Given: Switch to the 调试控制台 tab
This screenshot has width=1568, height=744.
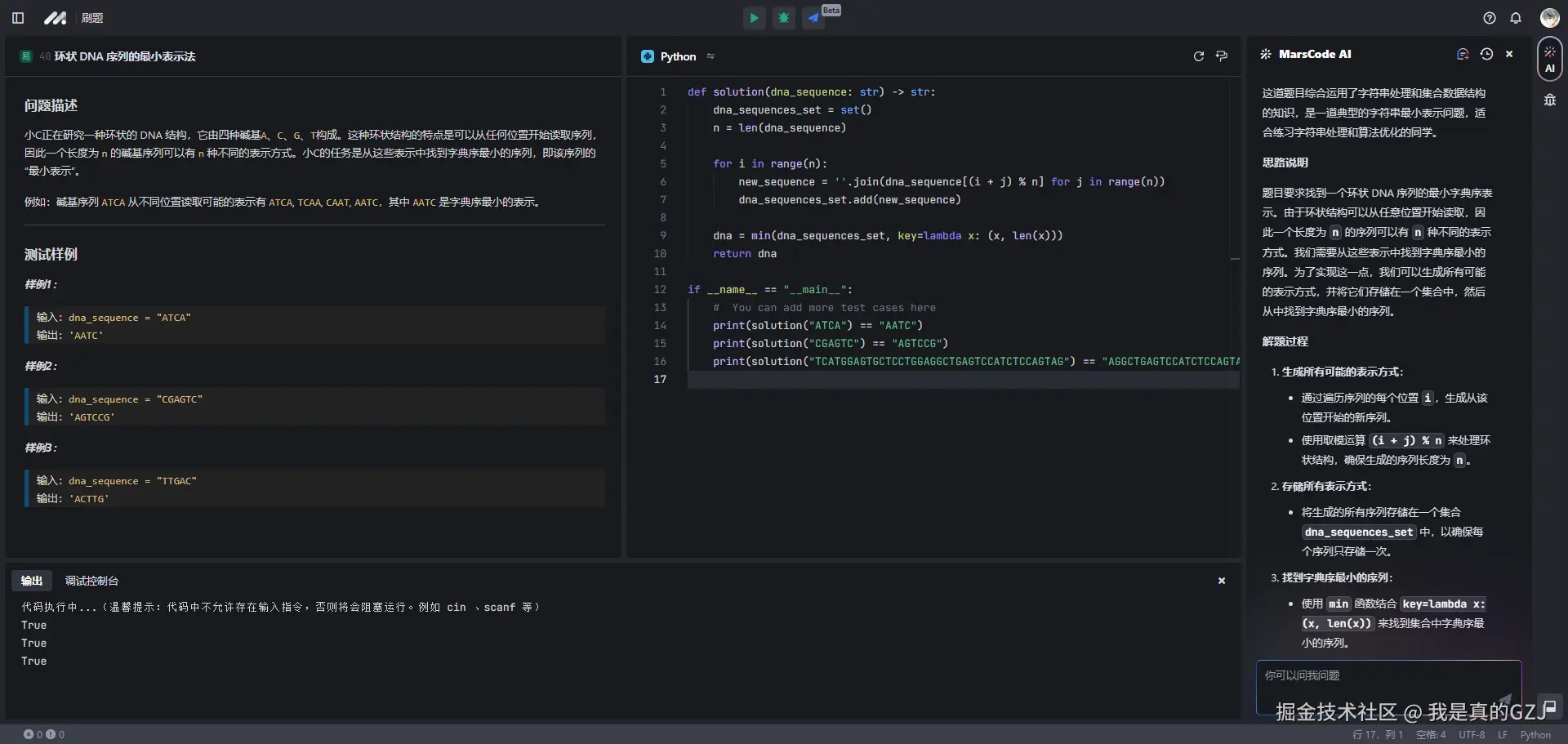Looking at the screenshot, I should [x=91, y=581].
